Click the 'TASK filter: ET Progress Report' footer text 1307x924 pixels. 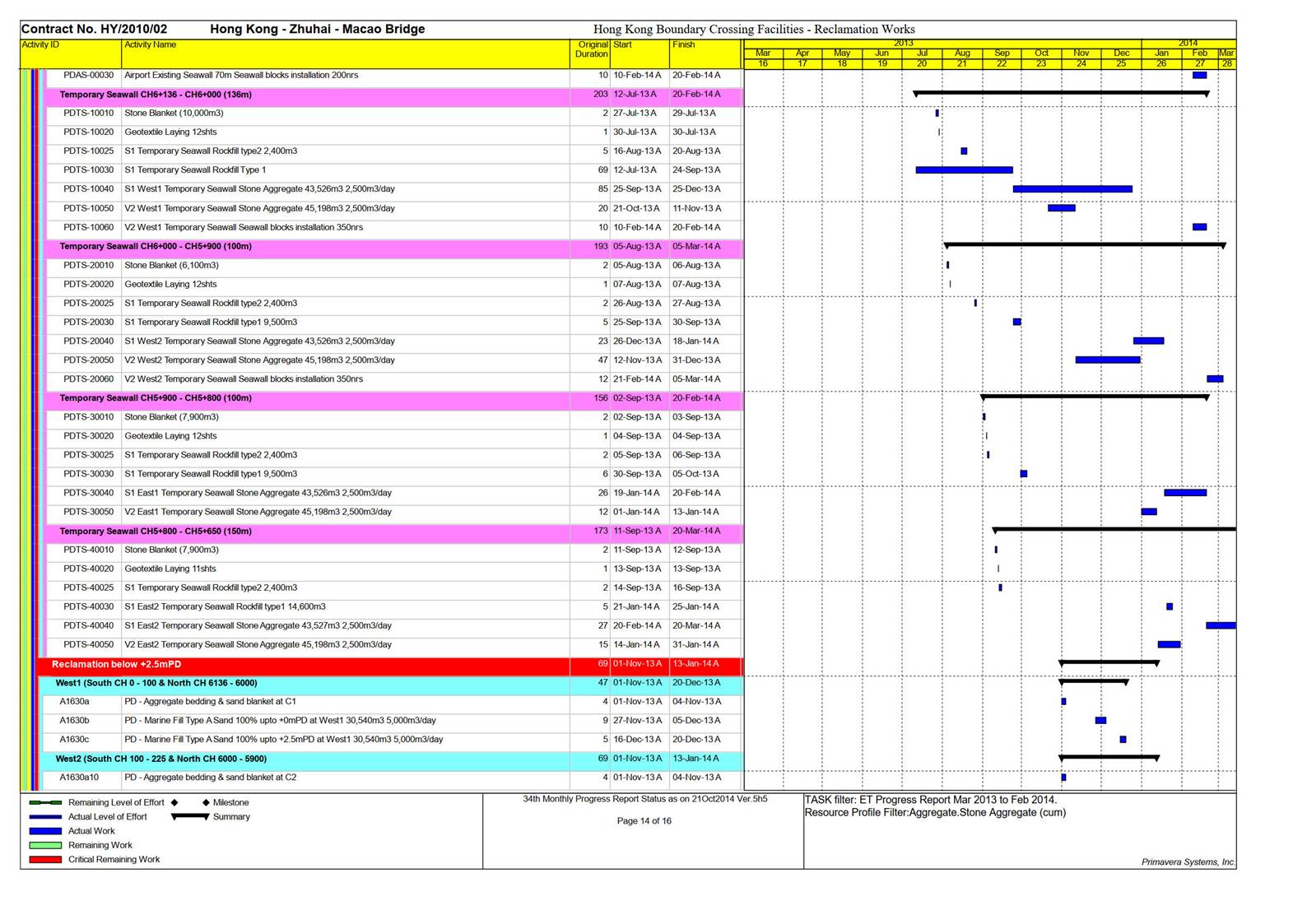pyautogui.click(x=931, y=800)
